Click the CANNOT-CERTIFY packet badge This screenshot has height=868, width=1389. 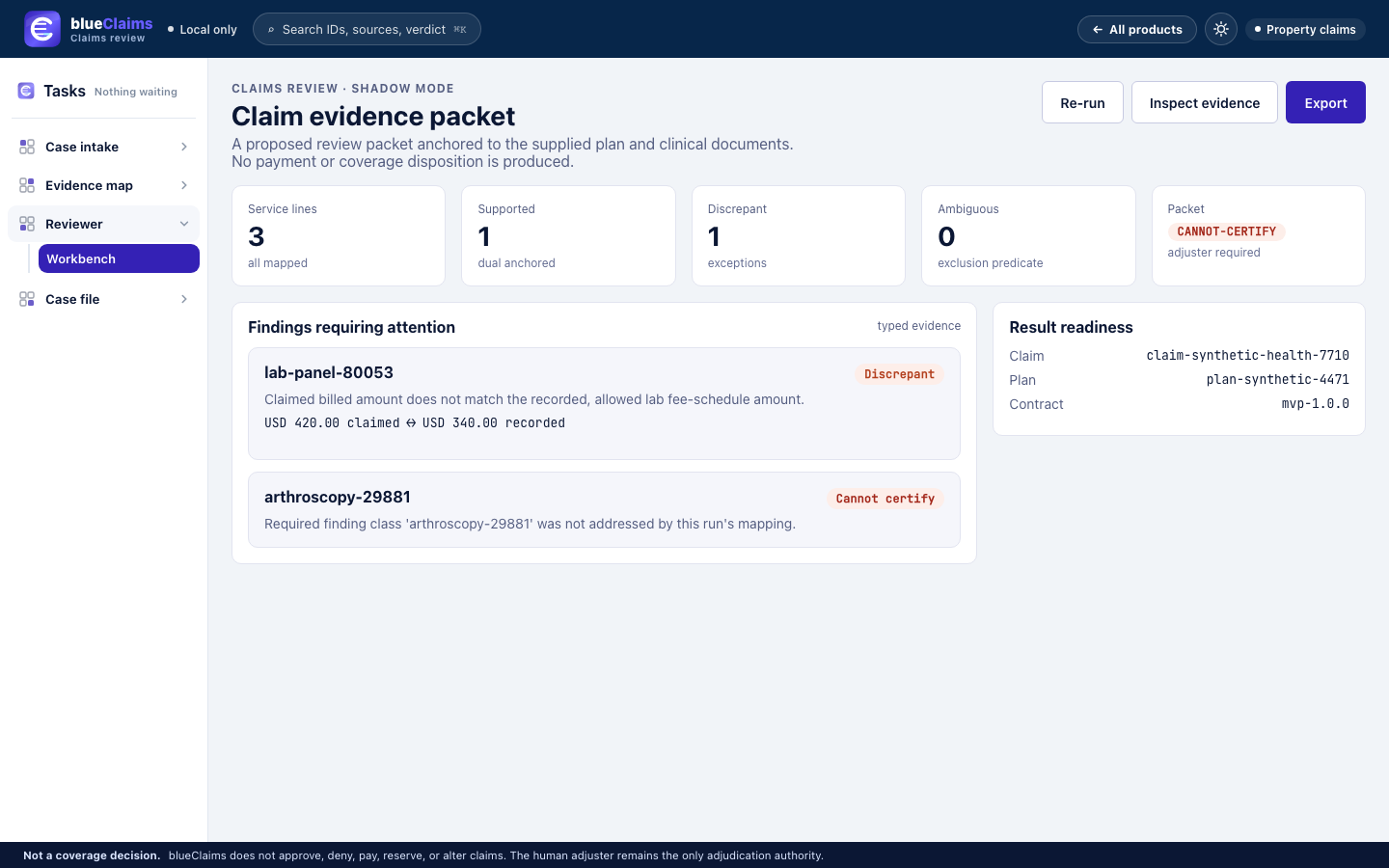1226,231
